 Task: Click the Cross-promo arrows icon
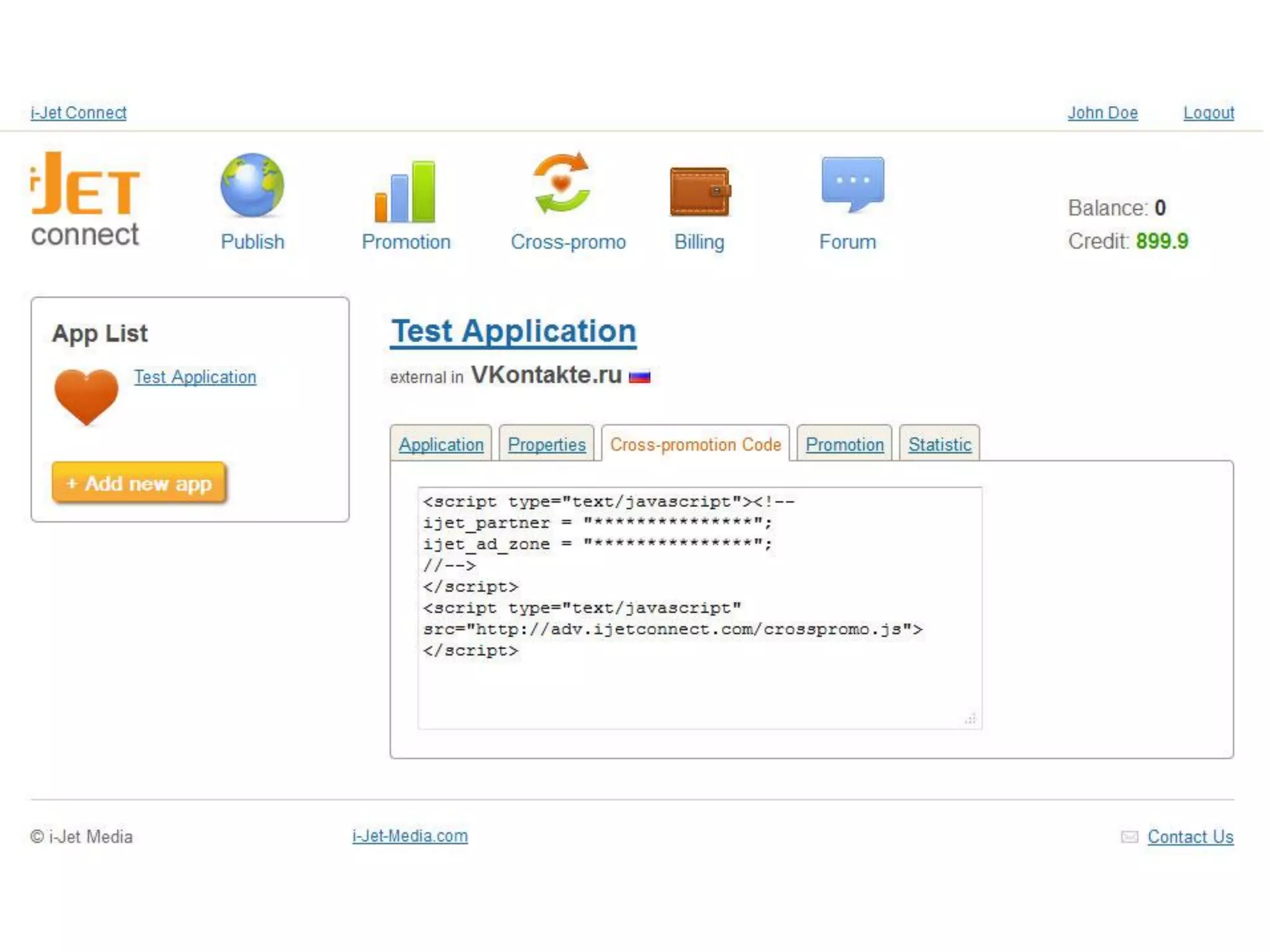coord(562,183)
